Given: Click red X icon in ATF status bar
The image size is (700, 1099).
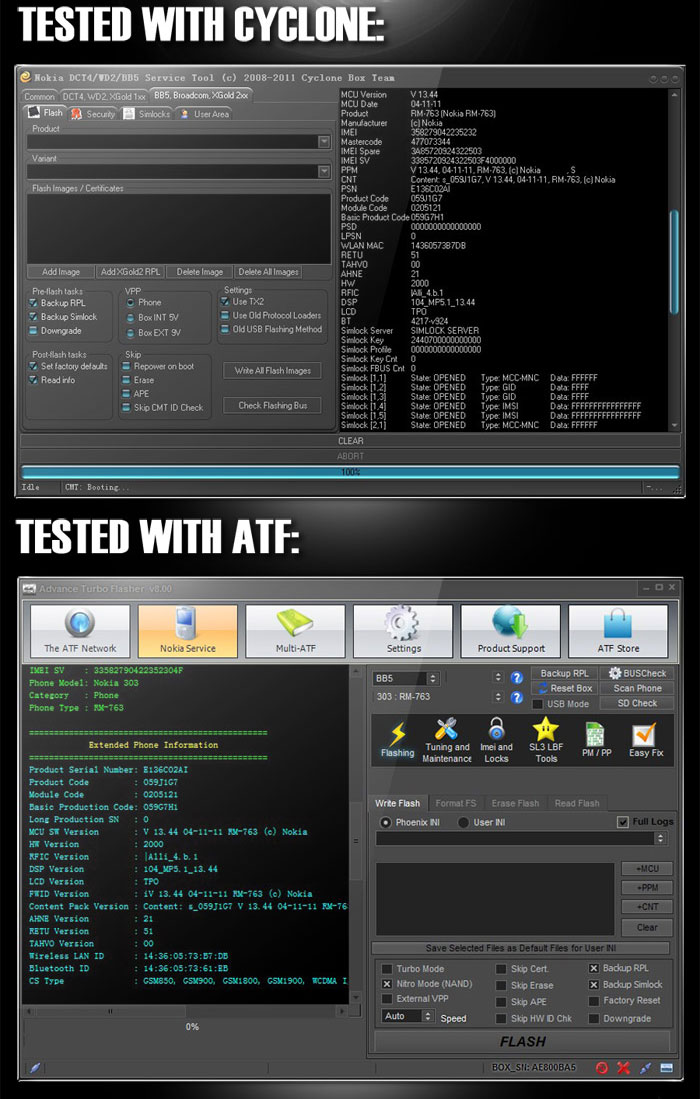Looking at the screenshot, I should (623, 1067).
